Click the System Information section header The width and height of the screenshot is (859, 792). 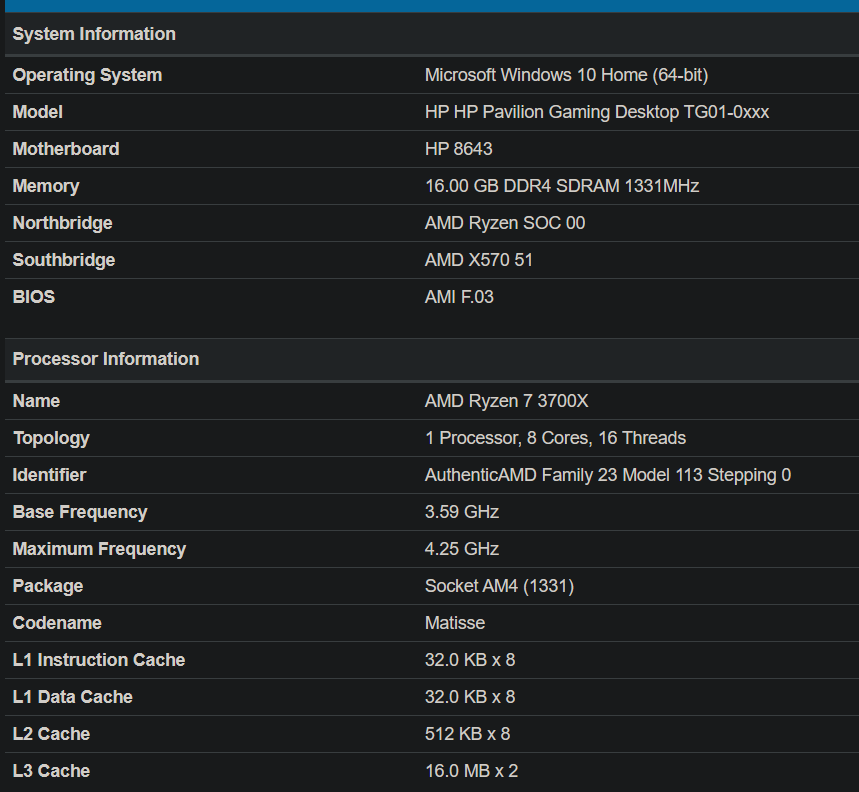(94, 34)
